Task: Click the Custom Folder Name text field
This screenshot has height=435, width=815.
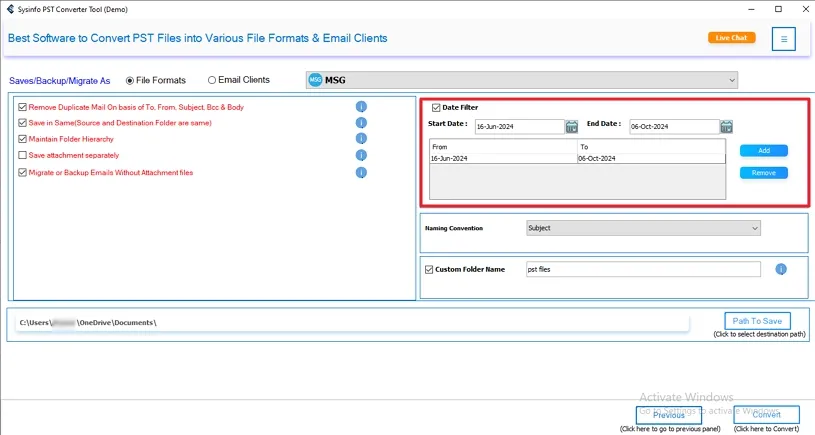Action: tap(642, 269)
